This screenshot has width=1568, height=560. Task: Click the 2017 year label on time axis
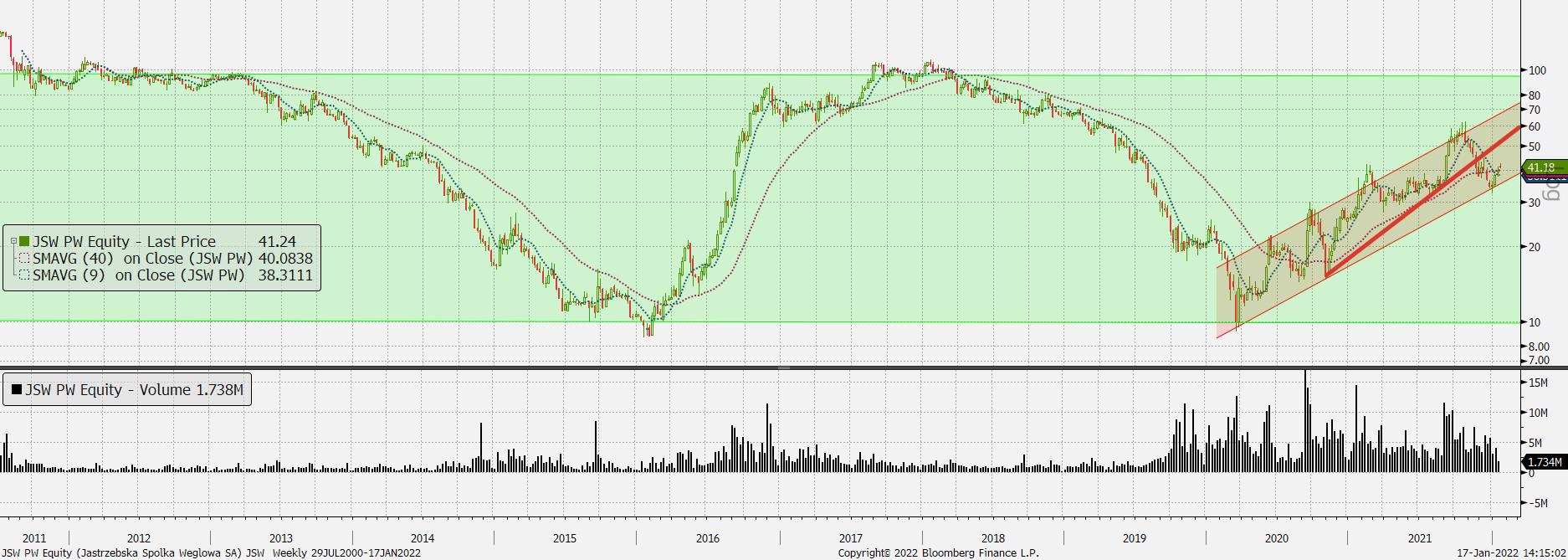pyautogui.click(x=851, y=538)
